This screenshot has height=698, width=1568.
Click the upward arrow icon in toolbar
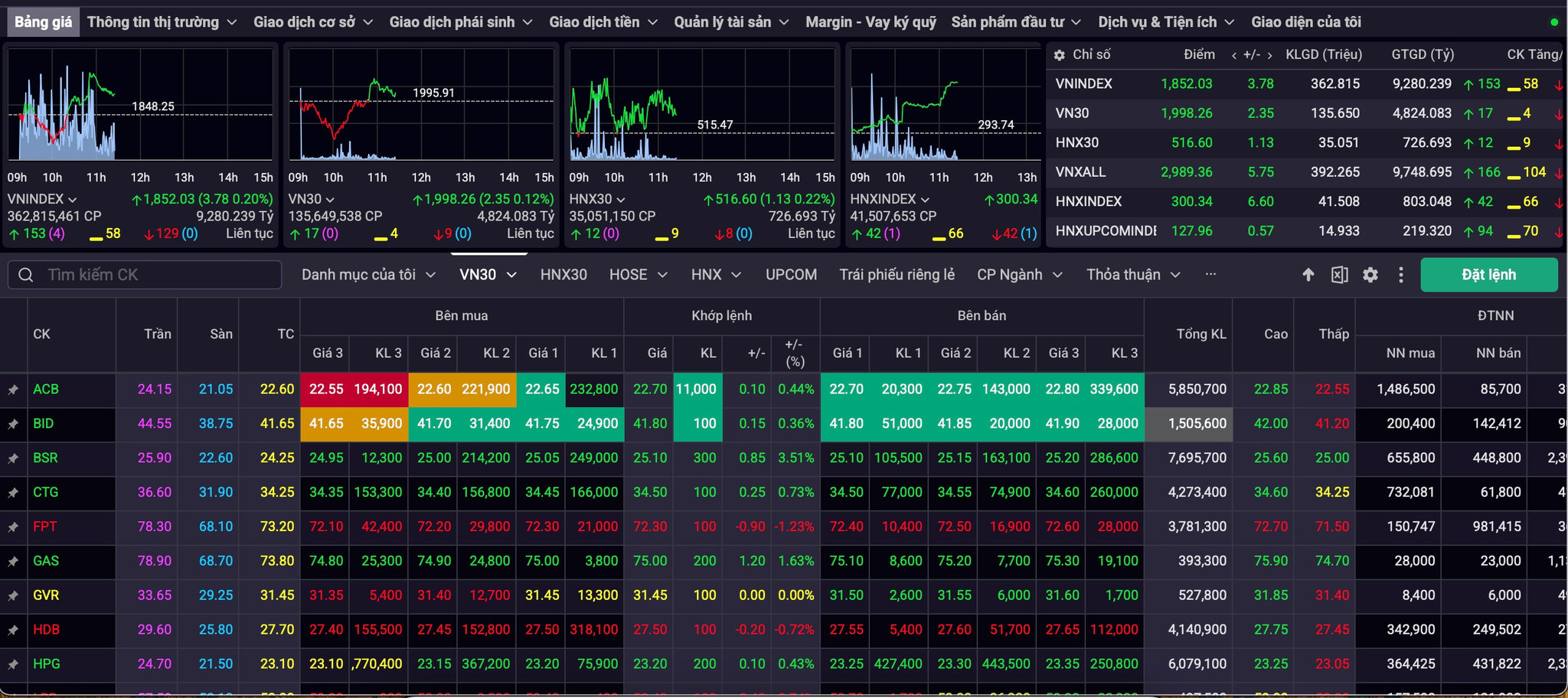click(1308, 275)
